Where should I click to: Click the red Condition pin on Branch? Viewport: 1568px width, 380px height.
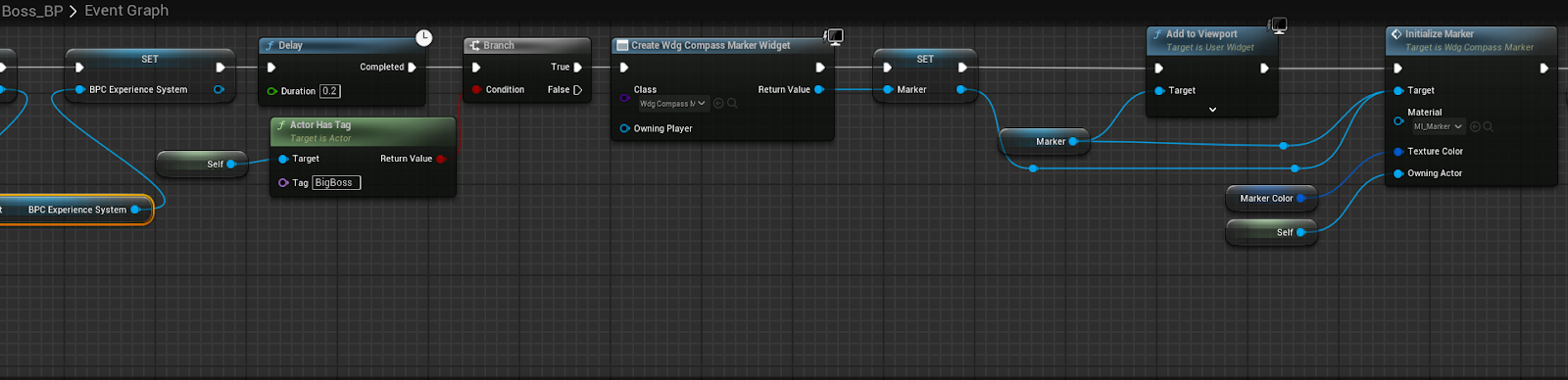click(x=476, y=90)
